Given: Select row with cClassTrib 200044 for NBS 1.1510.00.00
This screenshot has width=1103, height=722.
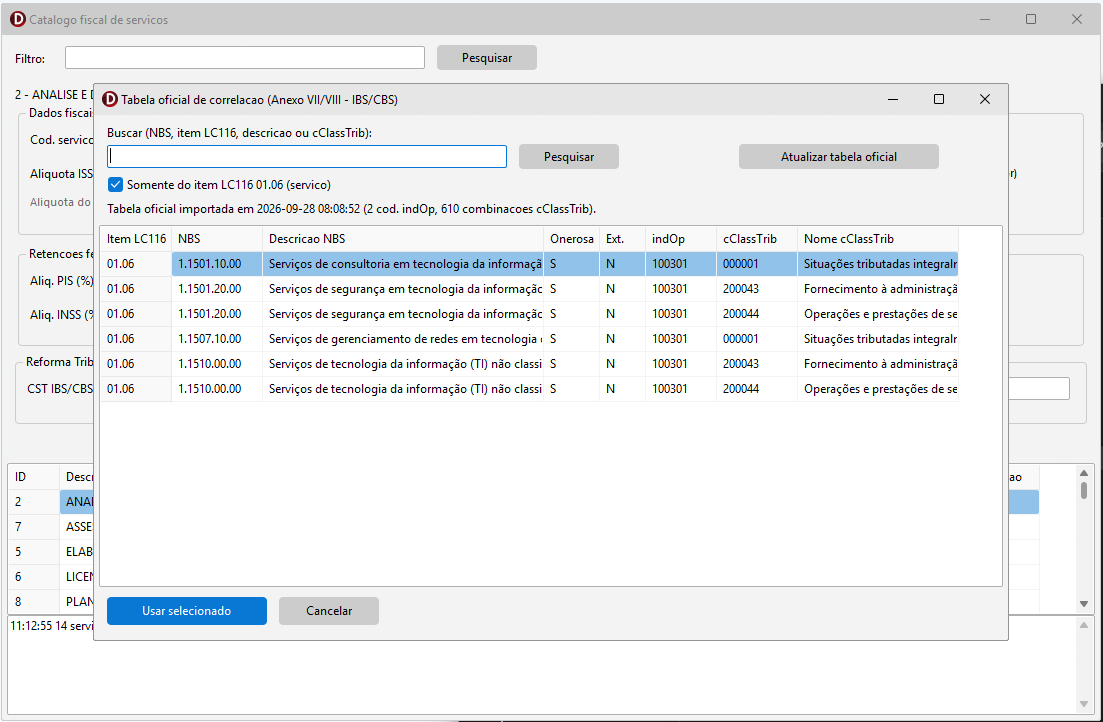Looking at the screenshot, I should point(529,388).
